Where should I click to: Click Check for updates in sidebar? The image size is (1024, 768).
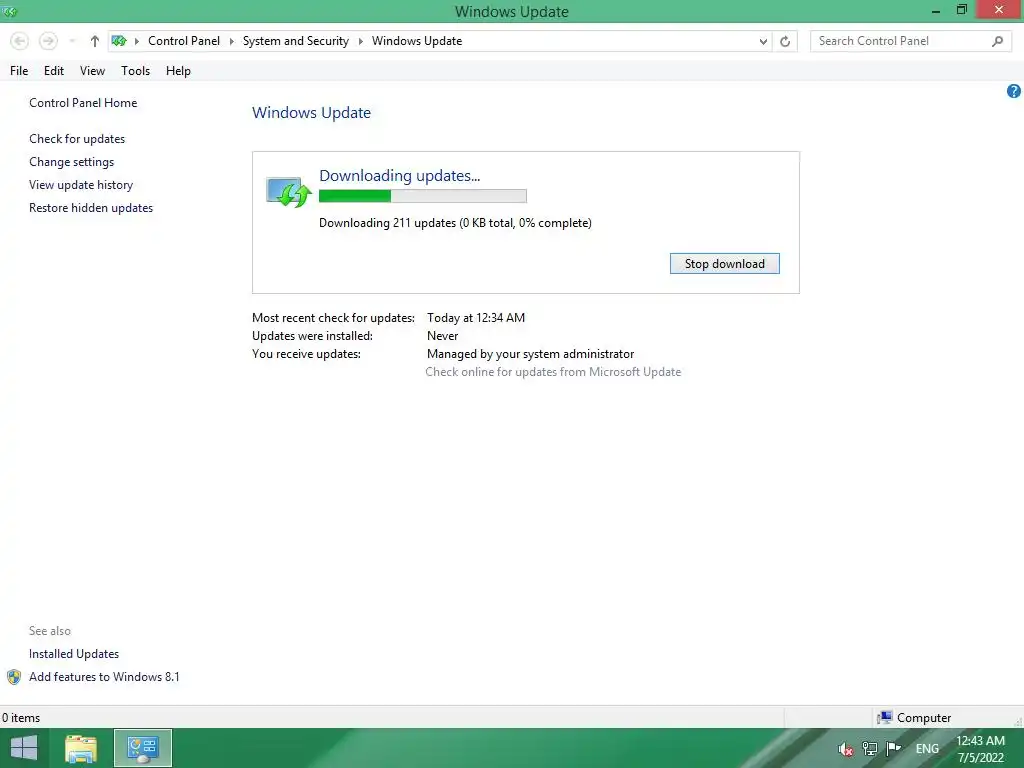point(77,138)
